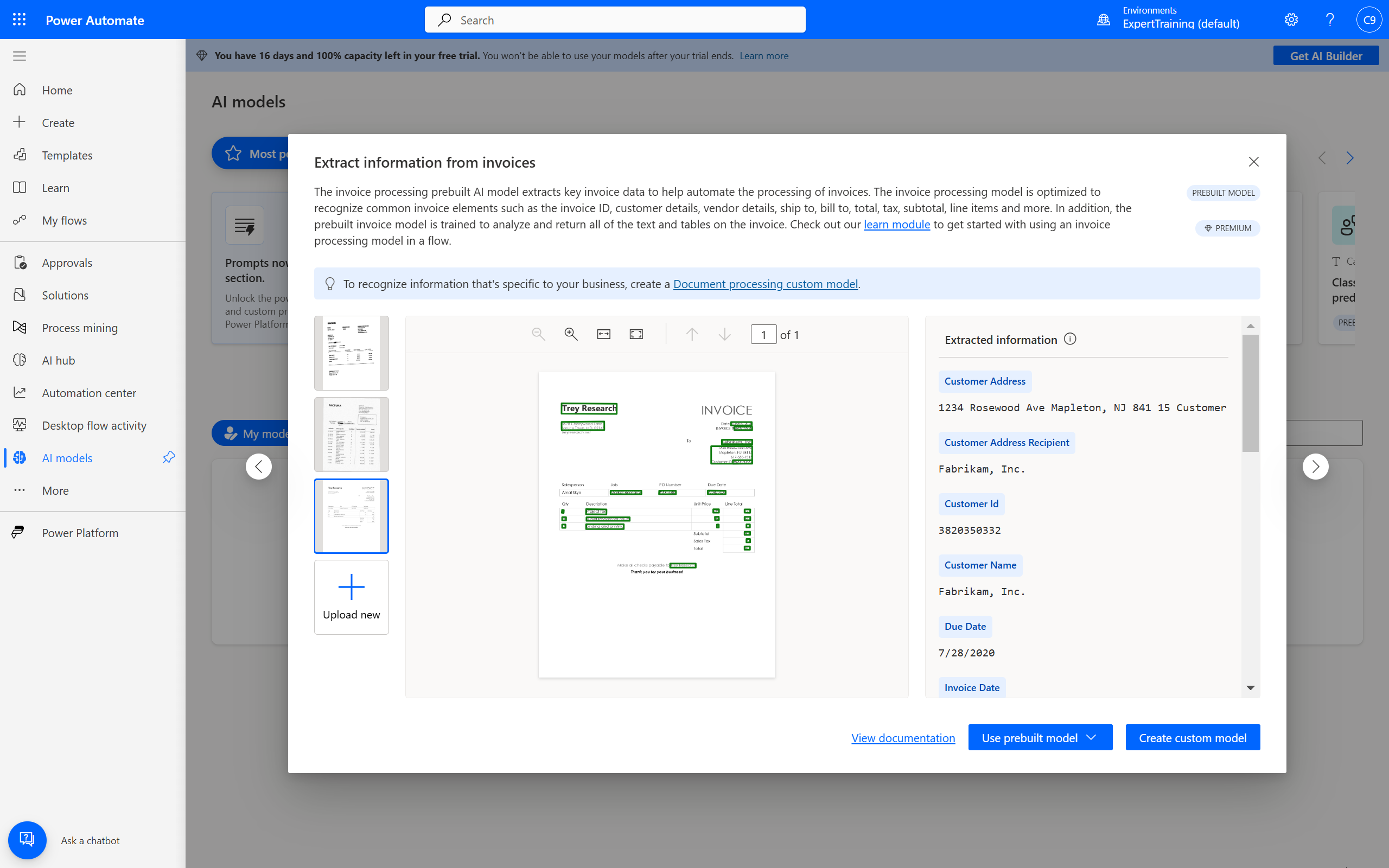Fit invoice to full page view
1389x868 pixels.
coord(636,334)
